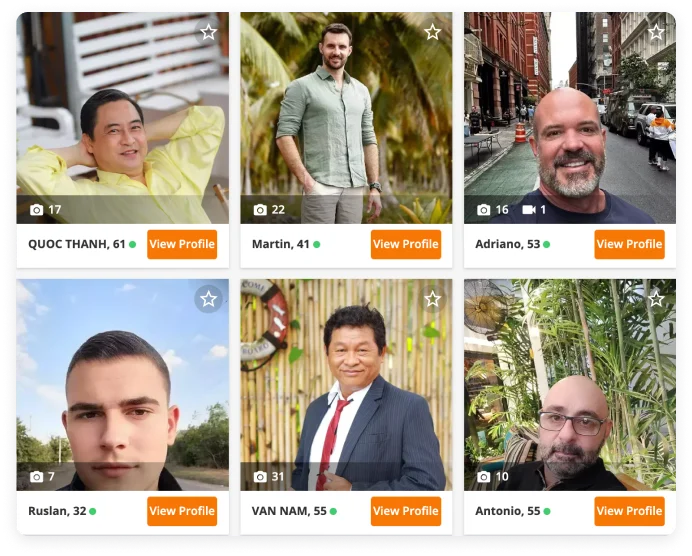The width and height of the screenshot is (692, 556).
Task: Toggle the favorite star on Martin's card
Action: [x=432, y=32]
